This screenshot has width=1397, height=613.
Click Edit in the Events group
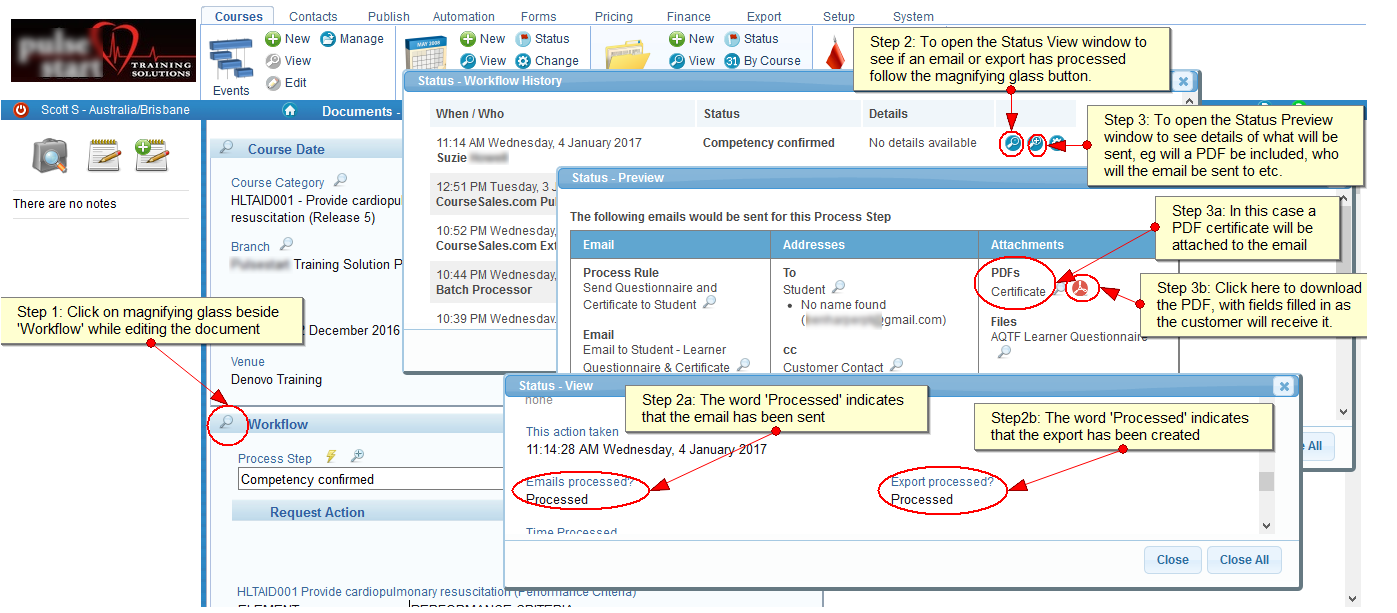click(x=286, y=83)
